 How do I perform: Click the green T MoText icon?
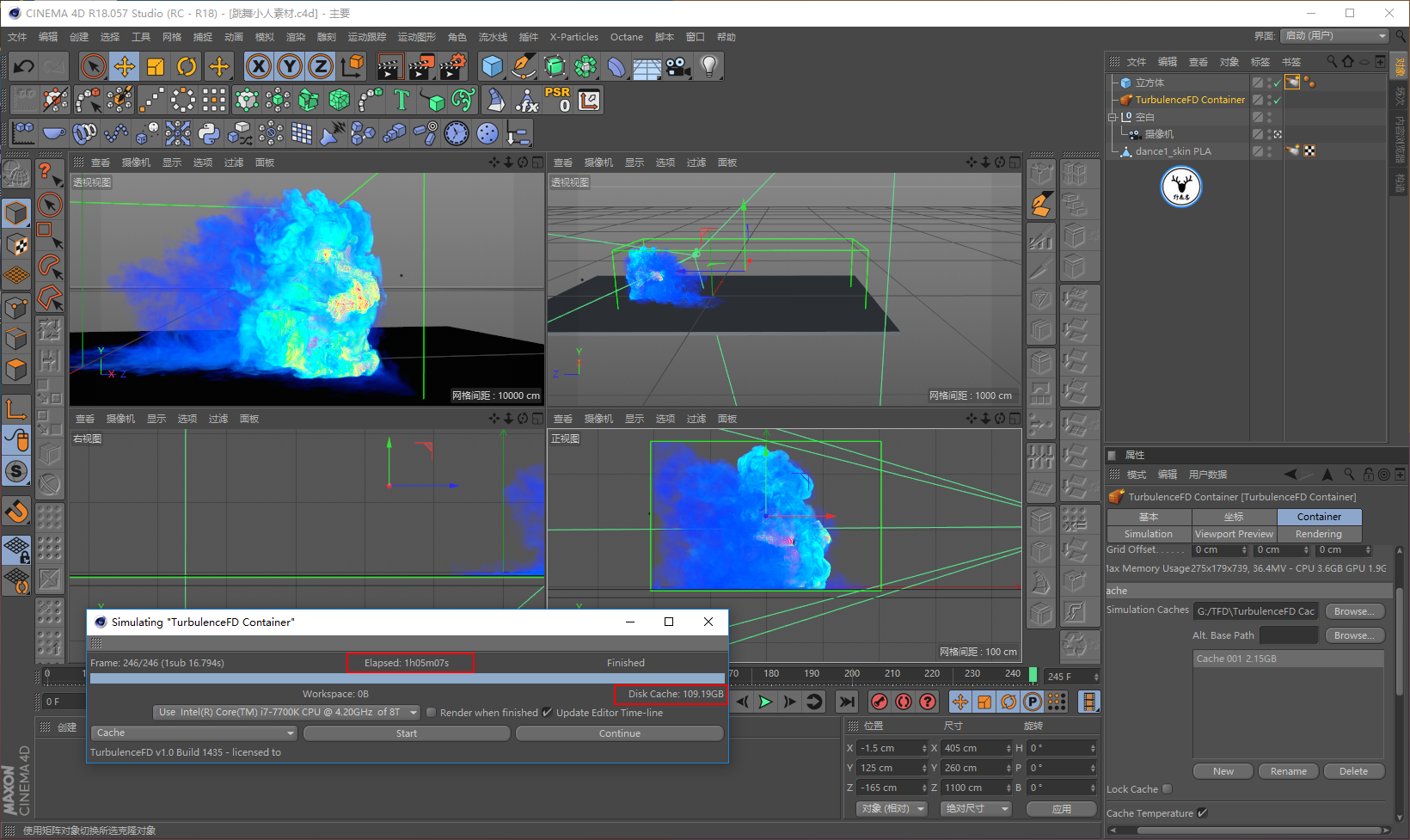coord(401,100)
